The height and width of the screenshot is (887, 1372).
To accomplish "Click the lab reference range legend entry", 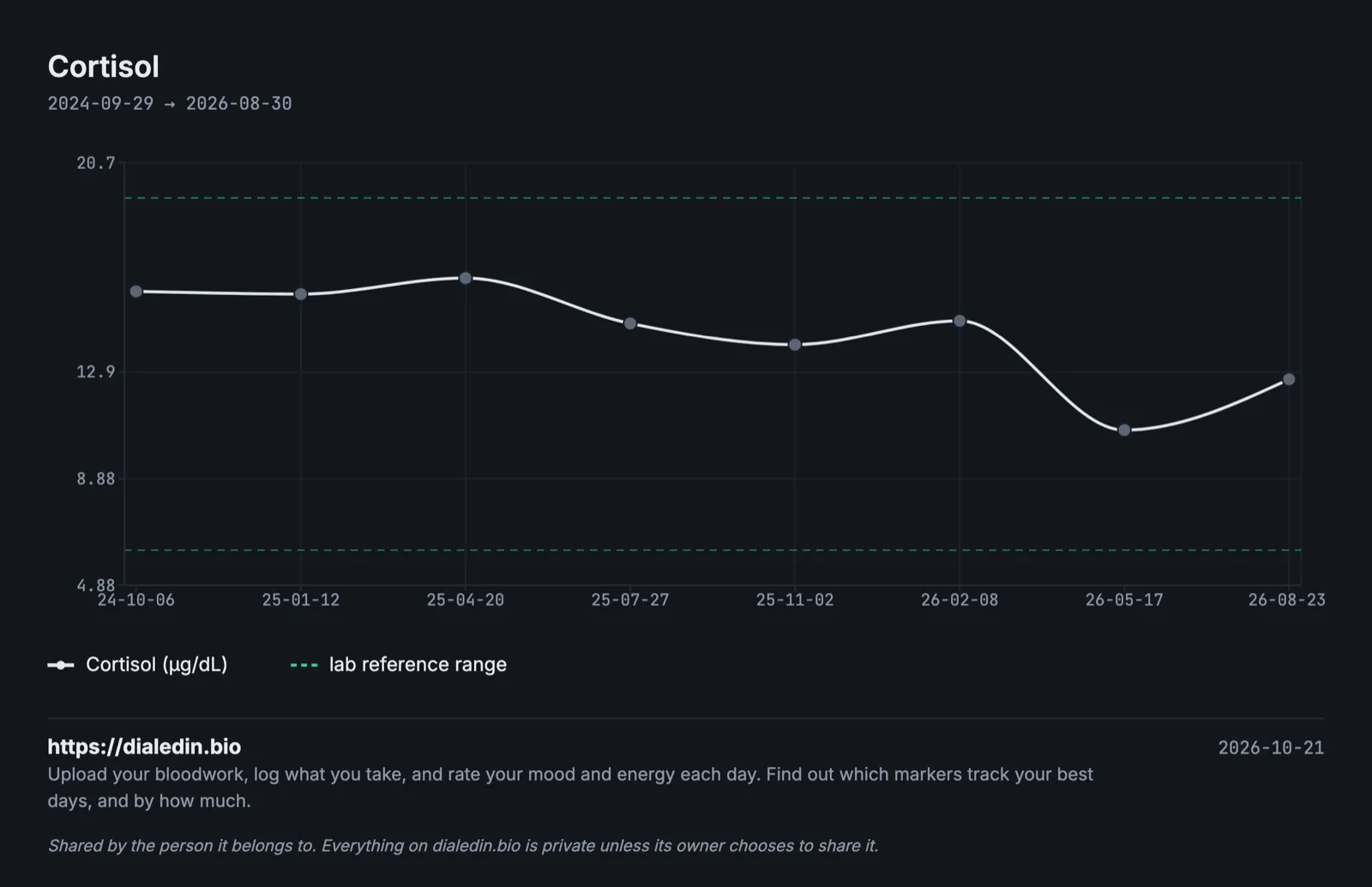I will click(x=399, y=665).
